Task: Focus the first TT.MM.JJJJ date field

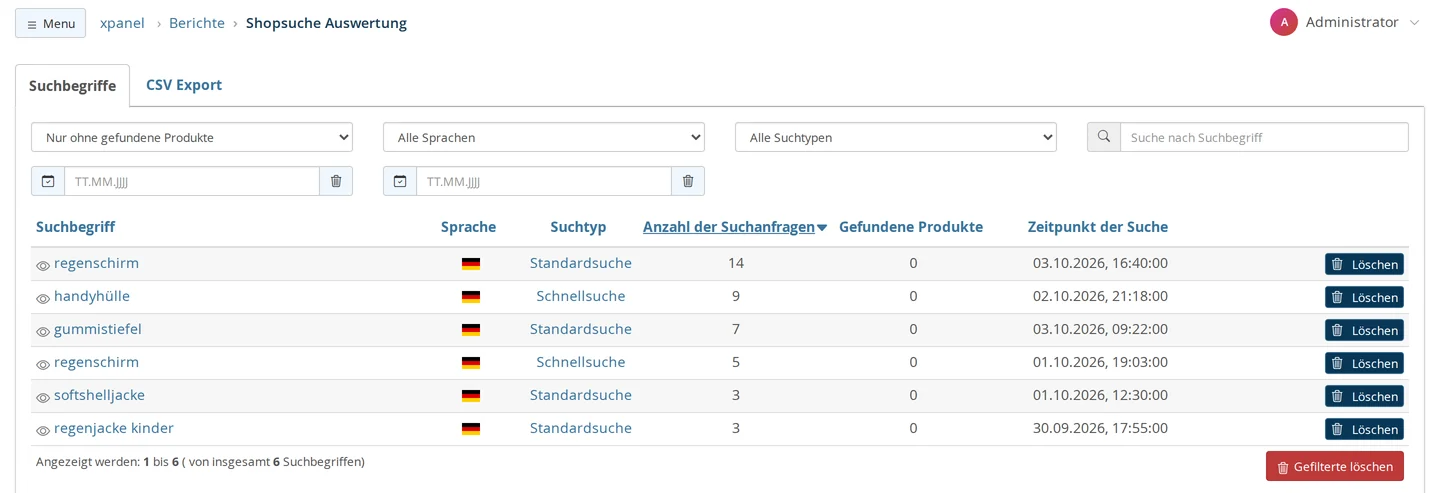Action: click(192, 181)
